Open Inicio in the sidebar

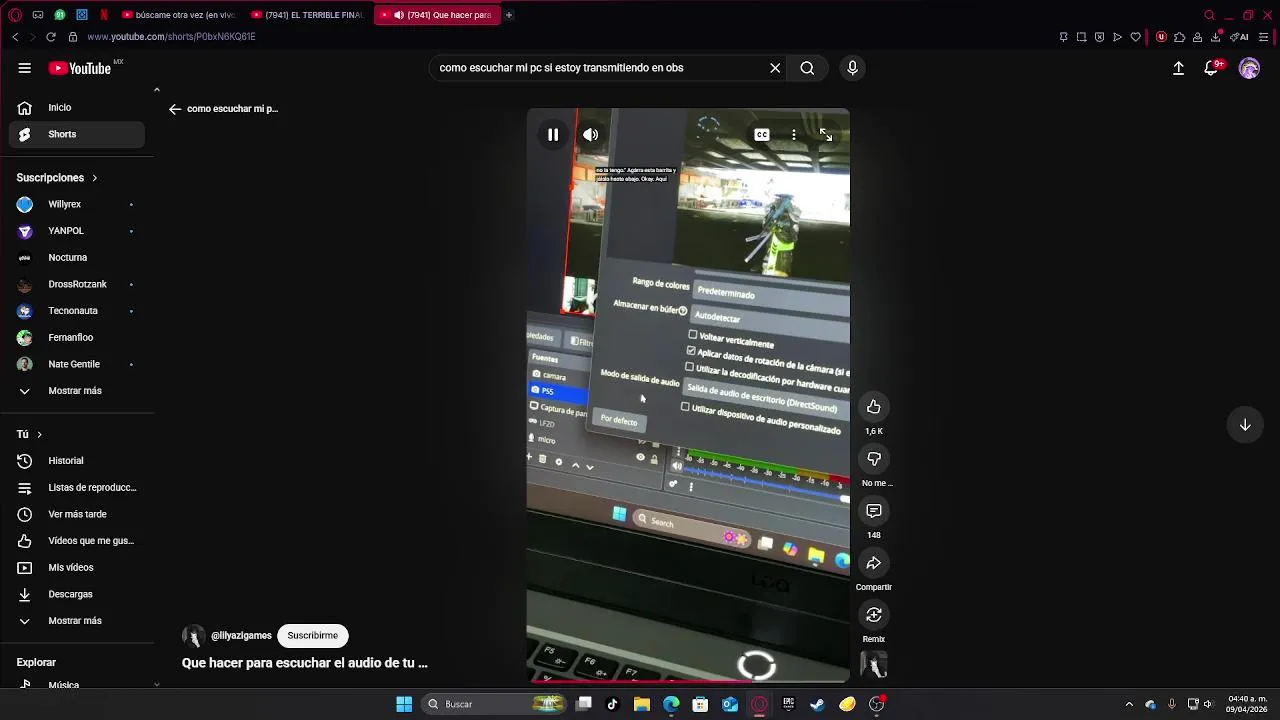pyautogui.click(x=77, y=107)
